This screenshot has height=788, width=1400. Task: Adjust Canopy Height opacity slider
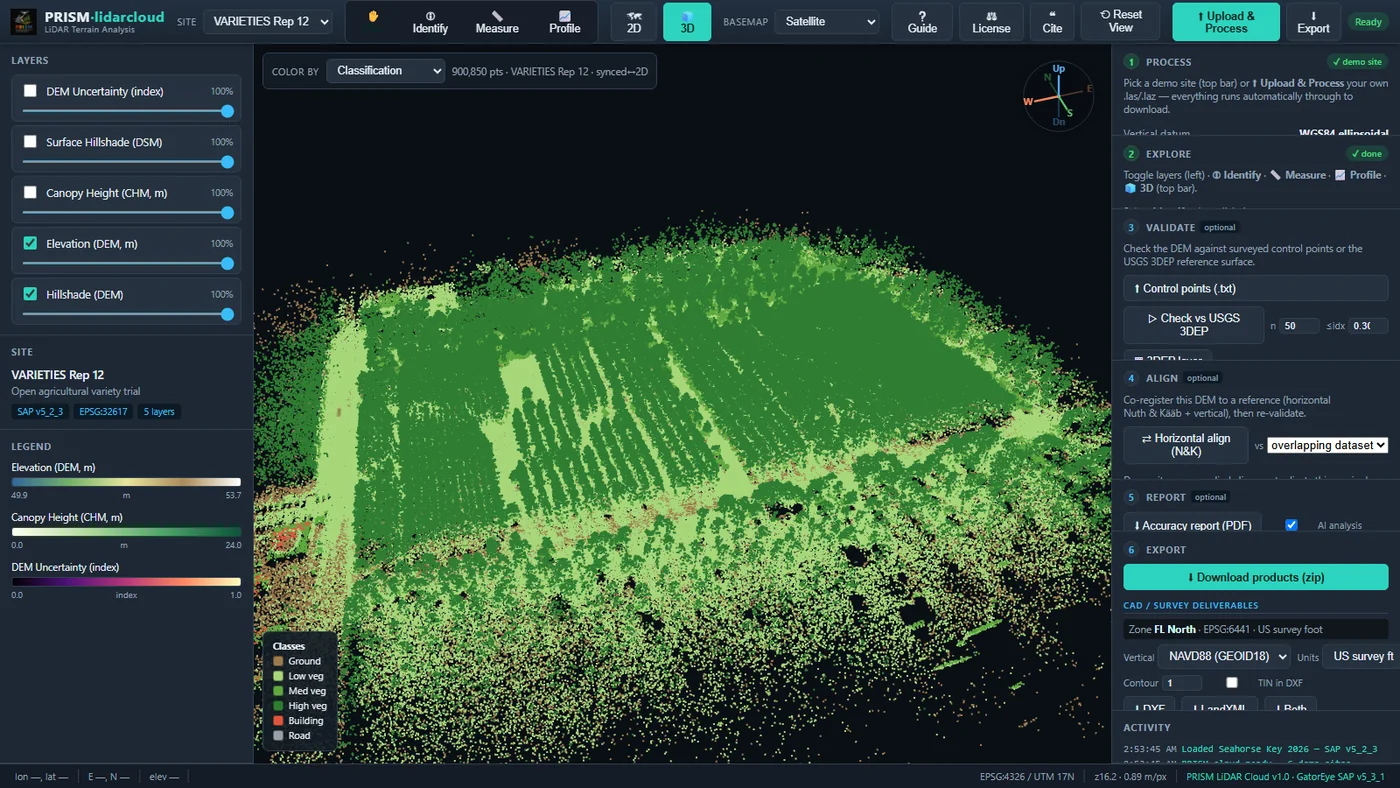click(x=127, y=212)
